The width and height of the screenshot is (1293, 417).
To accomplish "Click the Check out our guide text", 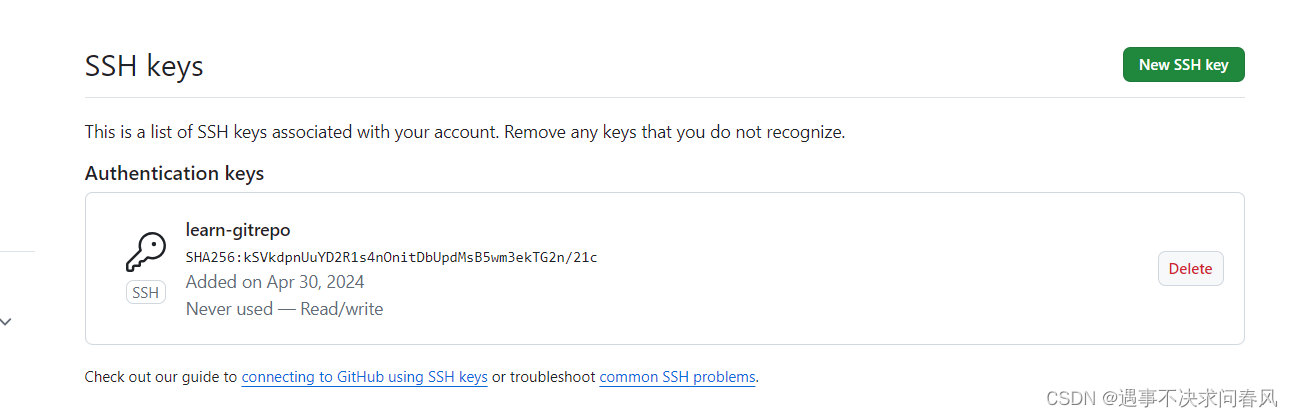I will (x=161, y=377).
